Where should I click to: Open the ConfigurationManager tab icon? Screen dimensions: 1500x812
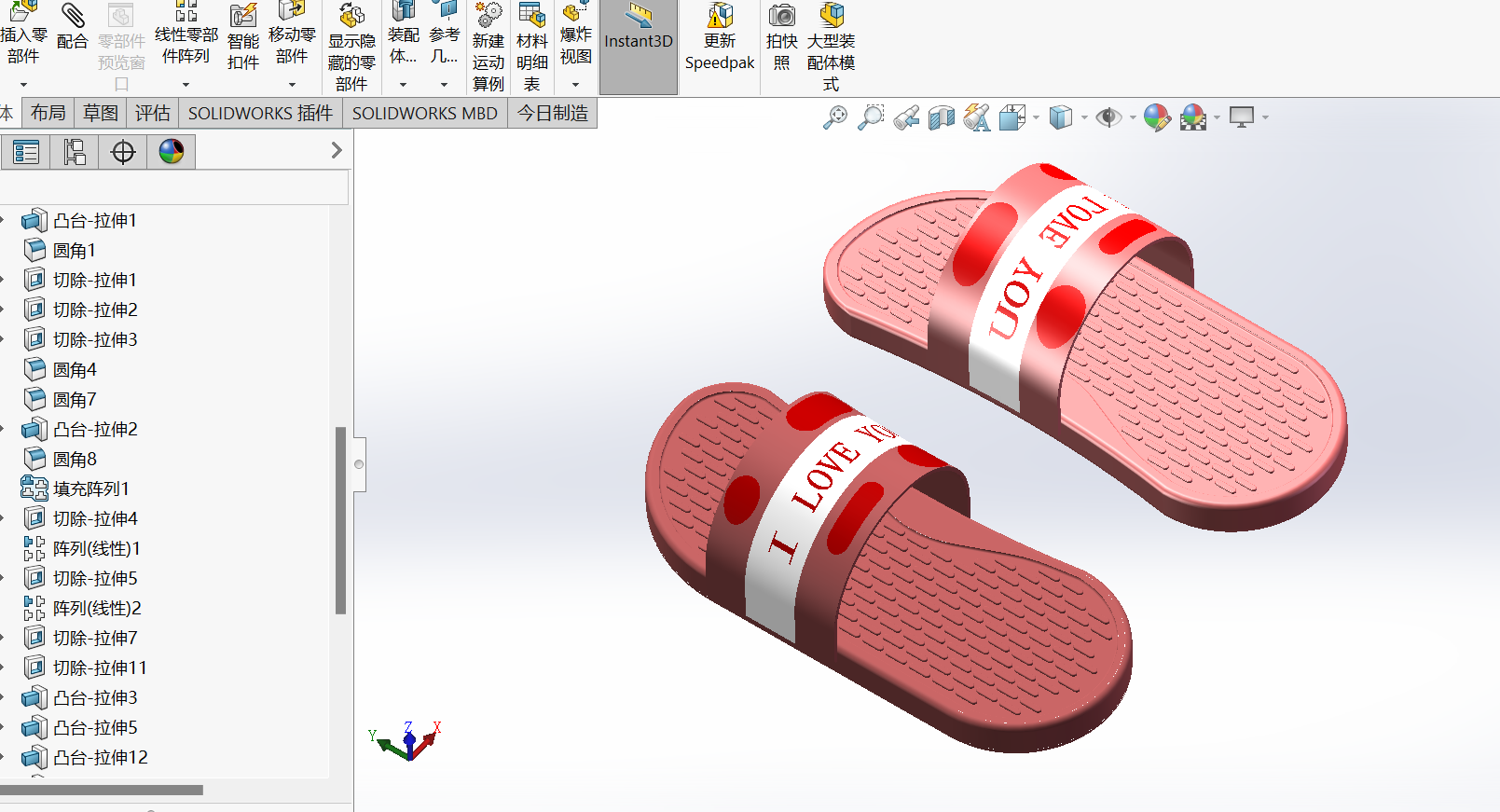pos(75,151)
